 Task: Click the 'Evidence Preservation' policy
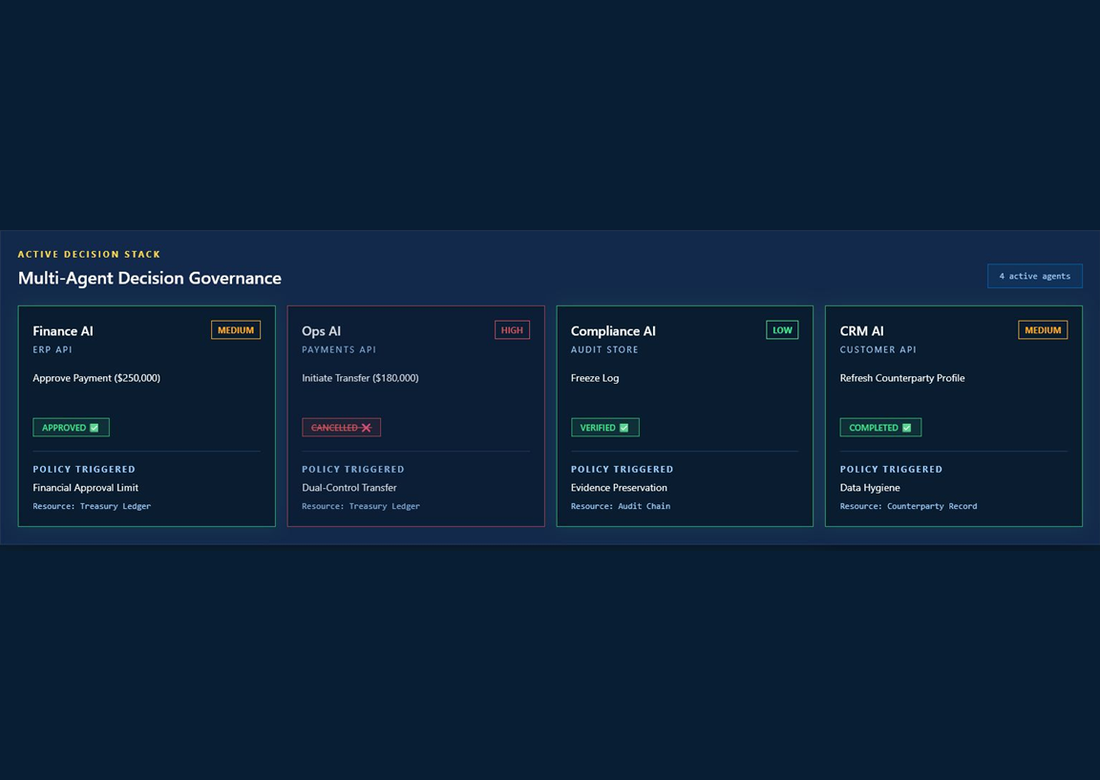[x=619, y=488]
